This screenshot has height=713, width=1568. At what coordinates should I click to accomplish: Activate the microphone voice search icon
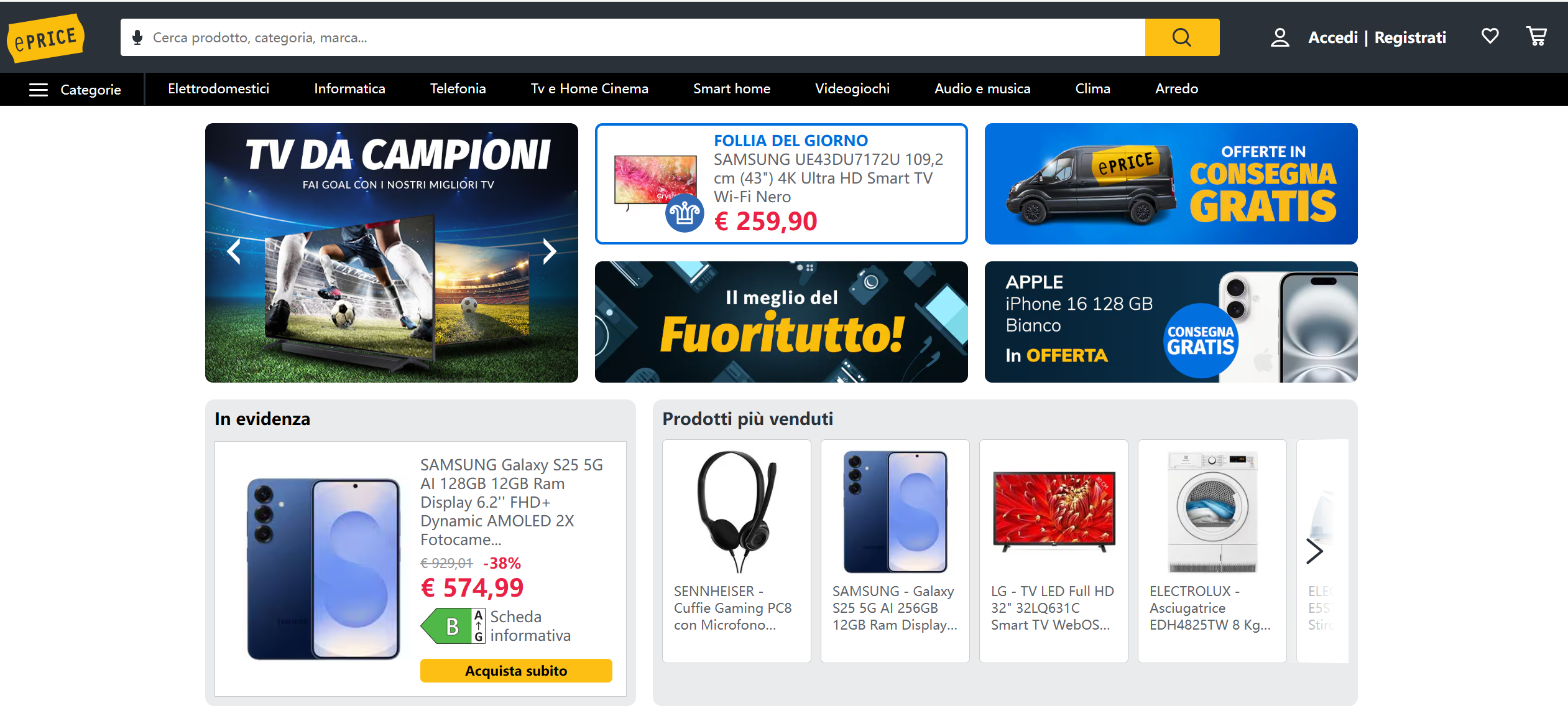[x=137, y=37]
